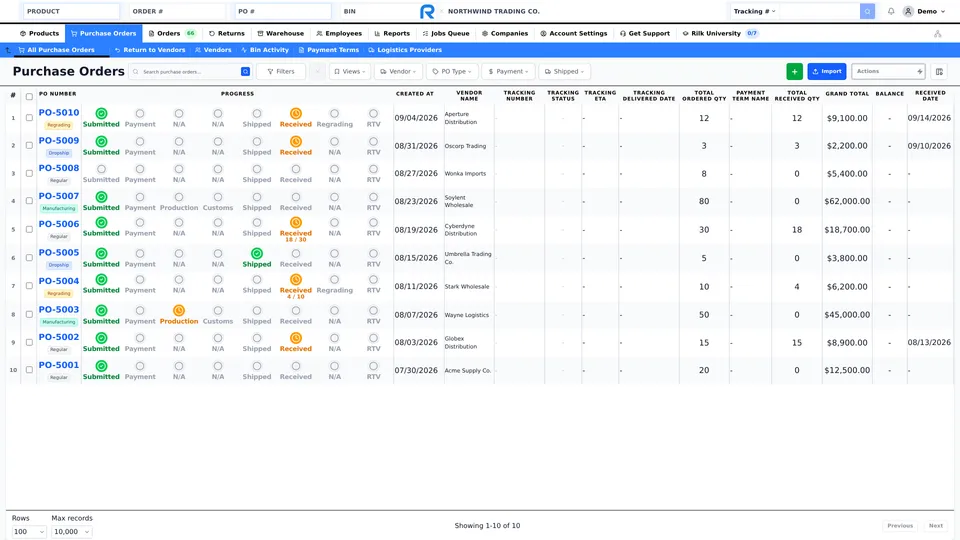Click the Shipped green icon for PO-5005
The image size is (960, 540).
[x=257, y=253]
